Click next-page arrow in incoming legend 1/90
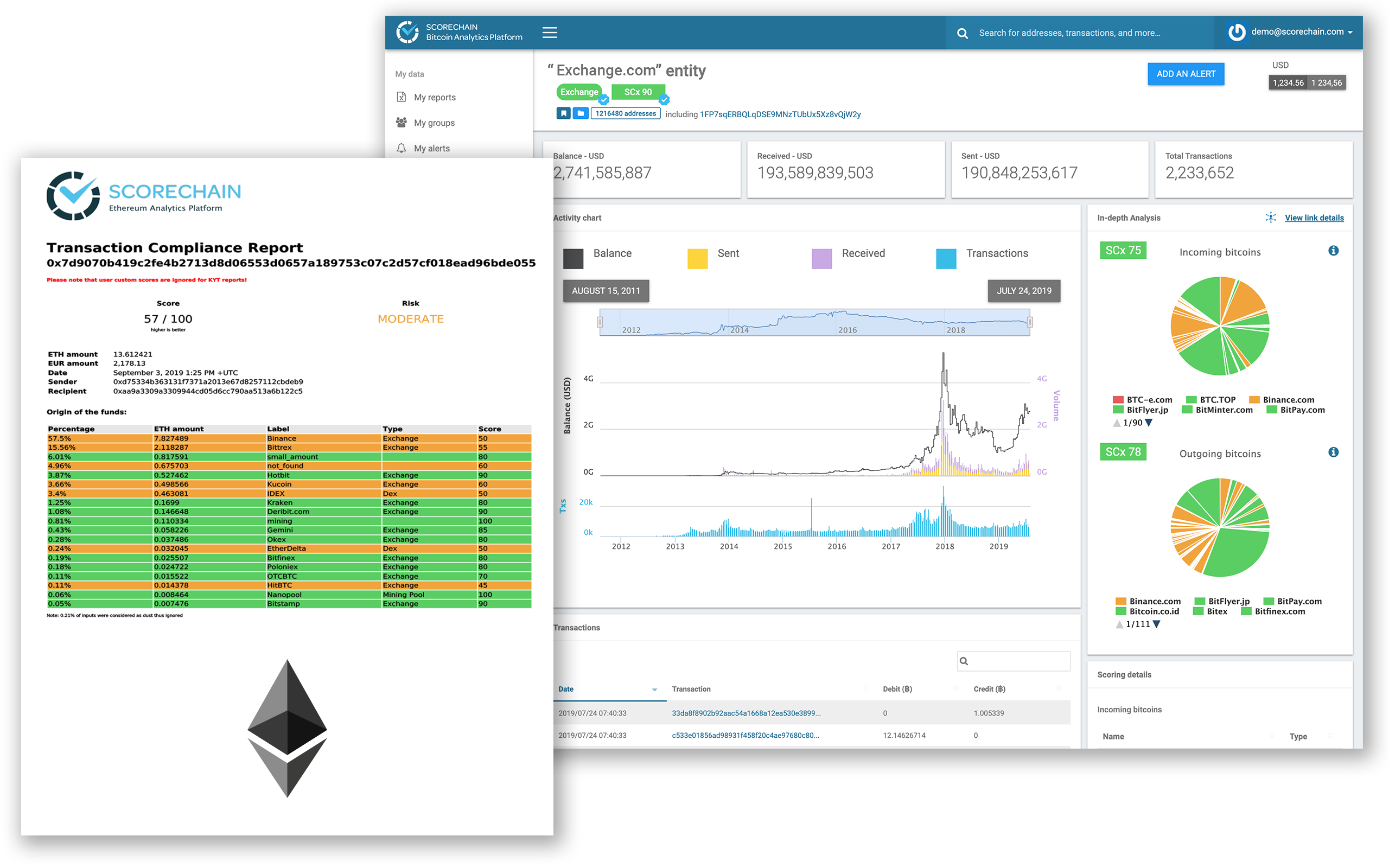 point(1149,423)
